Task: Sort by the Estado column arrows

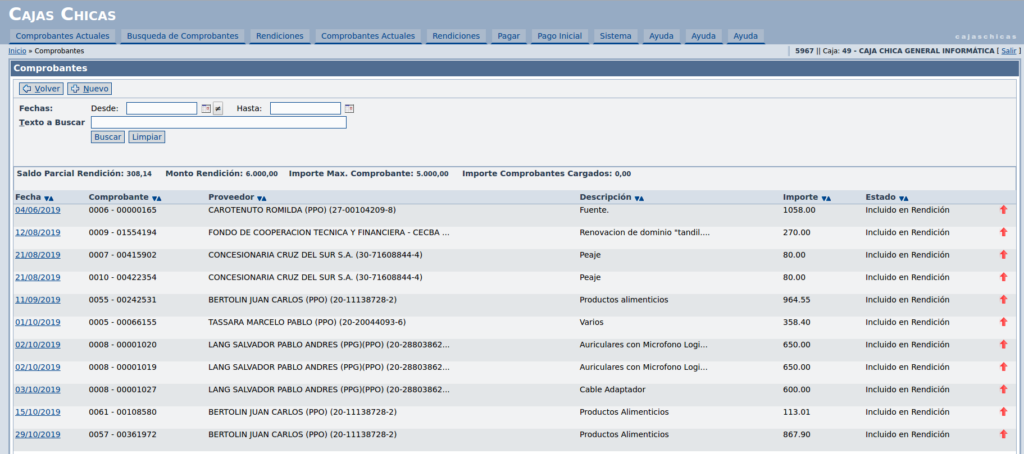Action: click(x=904, y=198)
